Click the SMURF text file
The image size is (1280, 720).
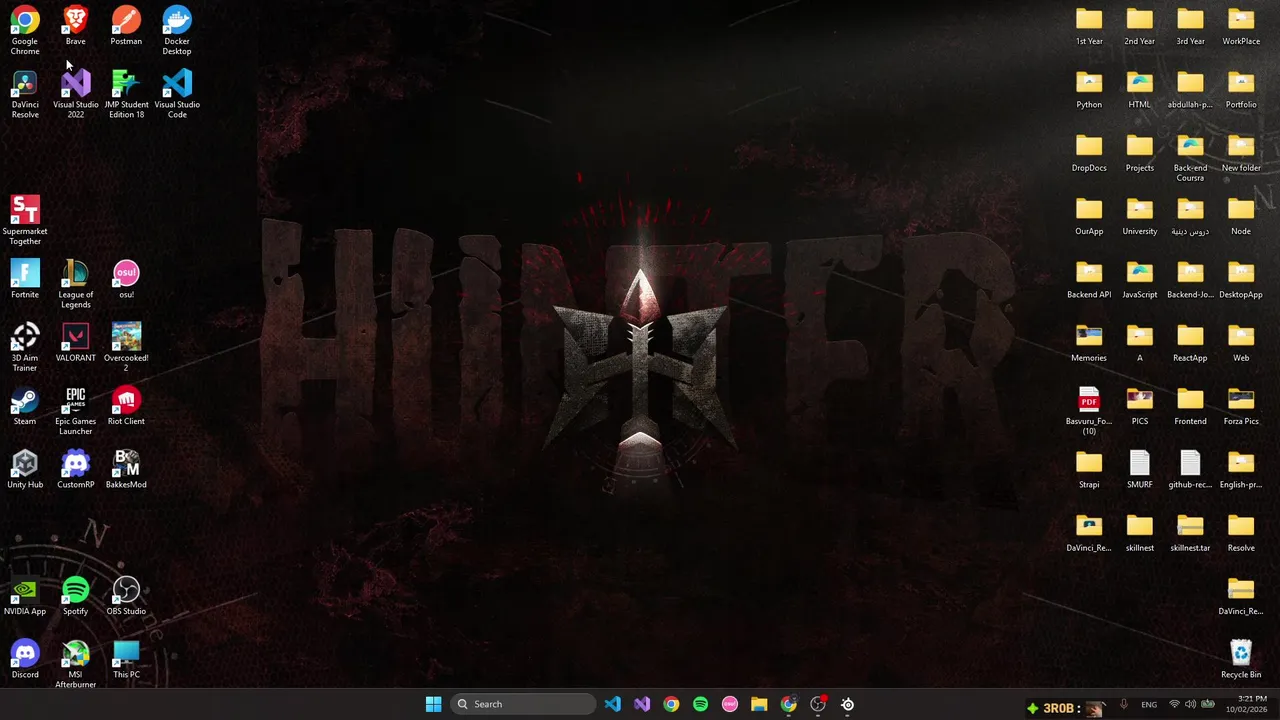[x=1139, y=469]
